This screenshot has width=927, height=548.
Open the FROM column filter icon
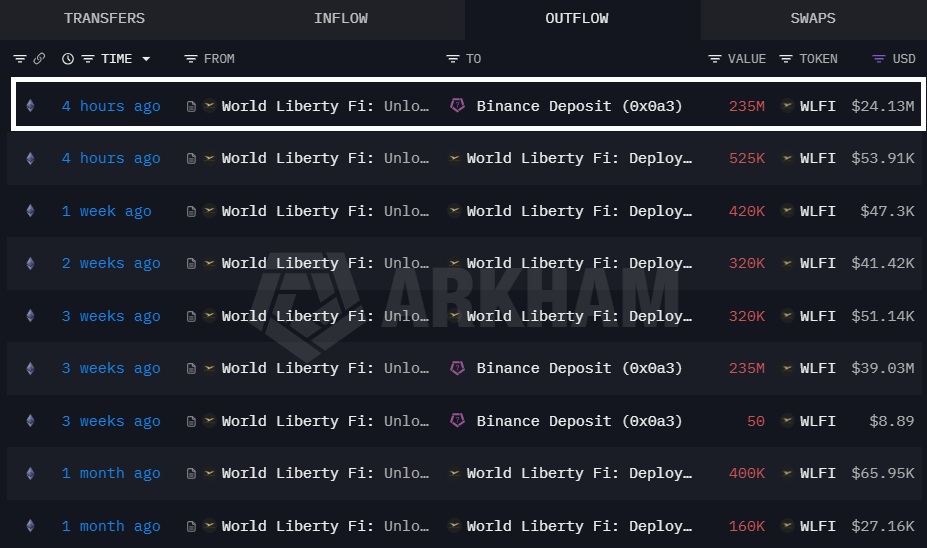pos(190,59)
